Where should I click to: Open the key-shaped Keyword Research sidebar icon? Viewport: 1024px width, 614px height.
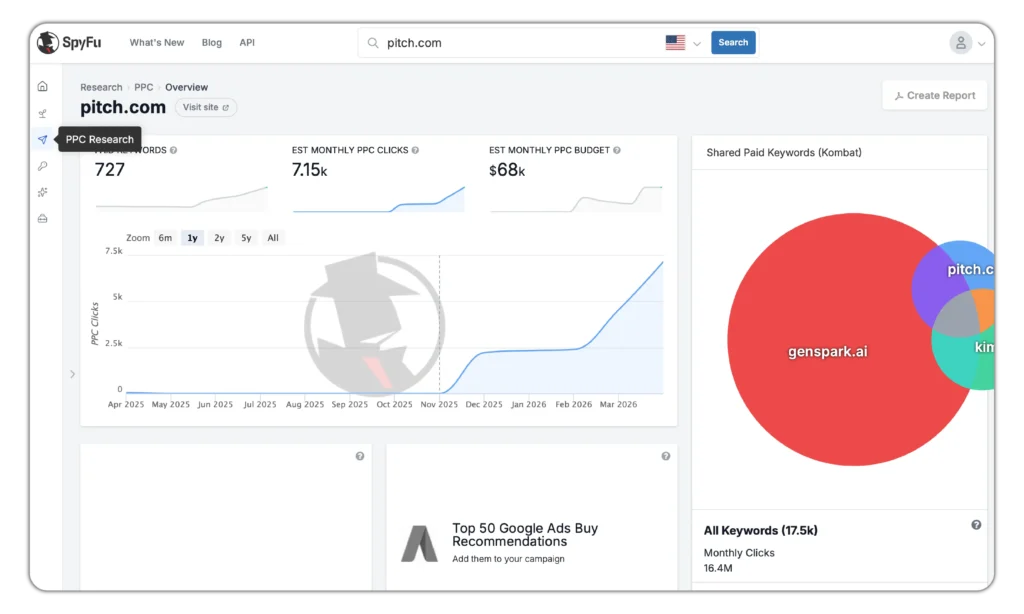pos(42,166)
